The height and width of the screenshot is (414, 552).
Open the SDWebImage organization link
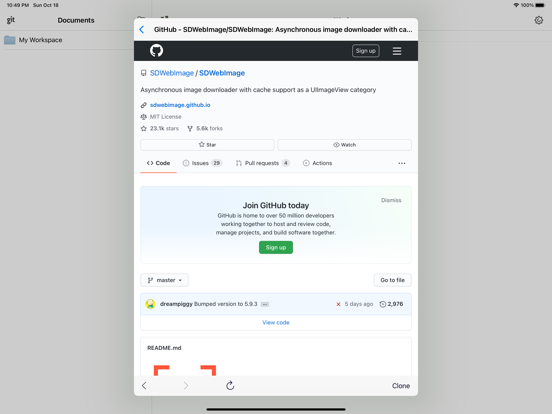[x=172, y=73]
